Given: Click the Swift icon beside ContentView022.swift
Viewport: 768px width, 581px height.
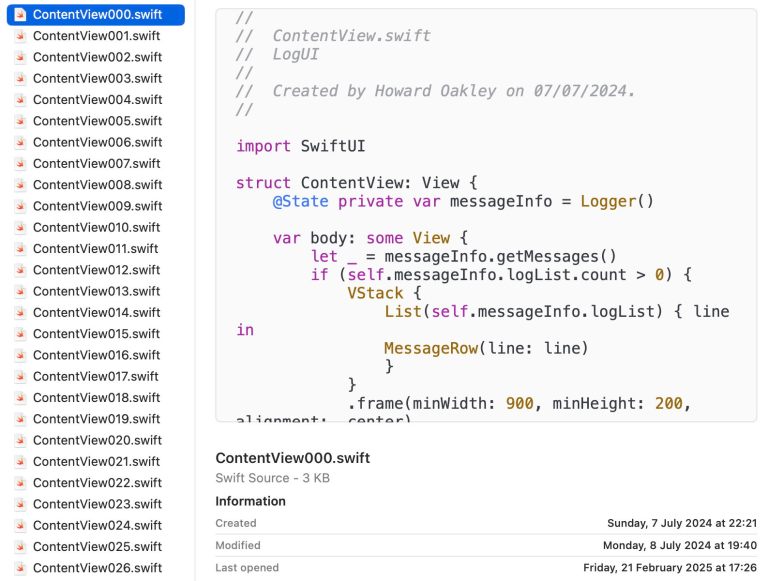Looking at the screenshot, I should pos(20,483).
